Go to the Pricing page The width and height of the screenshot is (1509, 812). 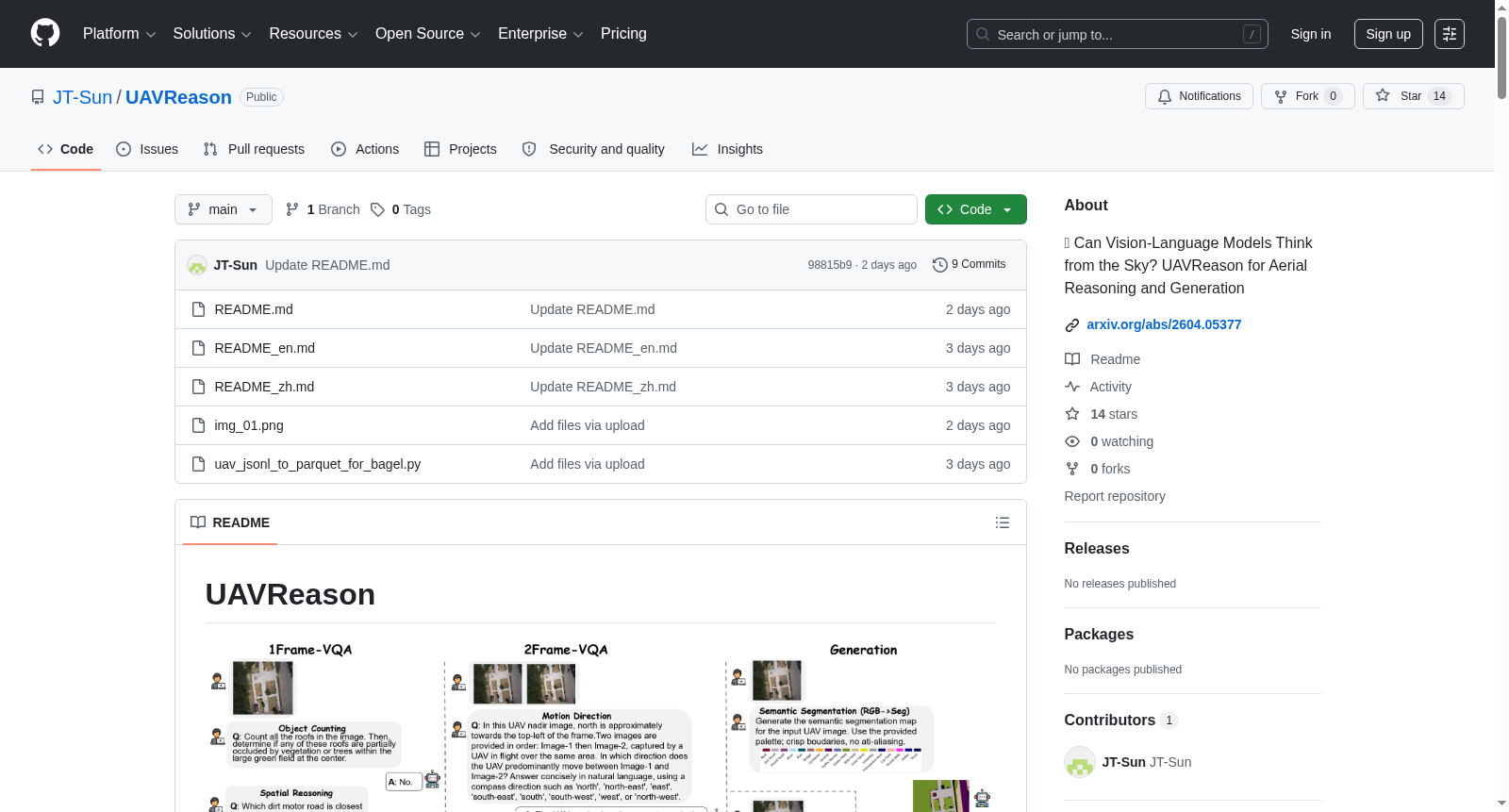pyautogui.click(x=623, y=34)
